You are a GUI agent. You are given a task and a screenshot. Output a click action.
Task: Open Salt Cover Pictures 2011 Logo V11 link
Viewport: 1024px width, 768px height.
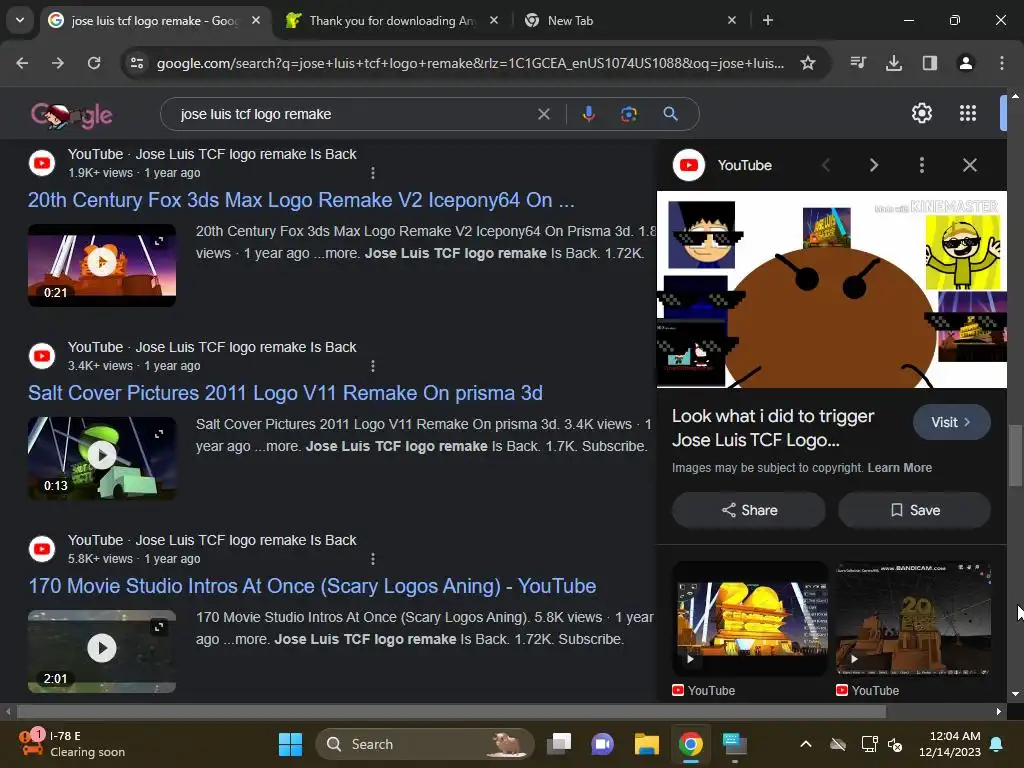285,393
